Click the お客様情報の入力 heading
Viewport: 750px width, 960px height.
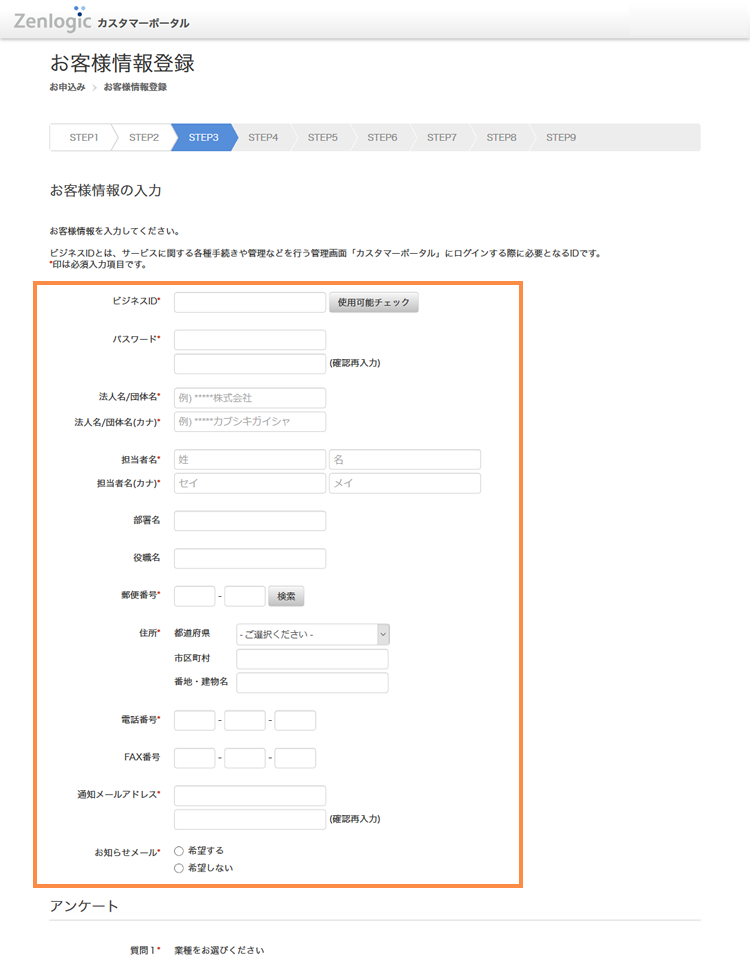click(x=105, y=190)
